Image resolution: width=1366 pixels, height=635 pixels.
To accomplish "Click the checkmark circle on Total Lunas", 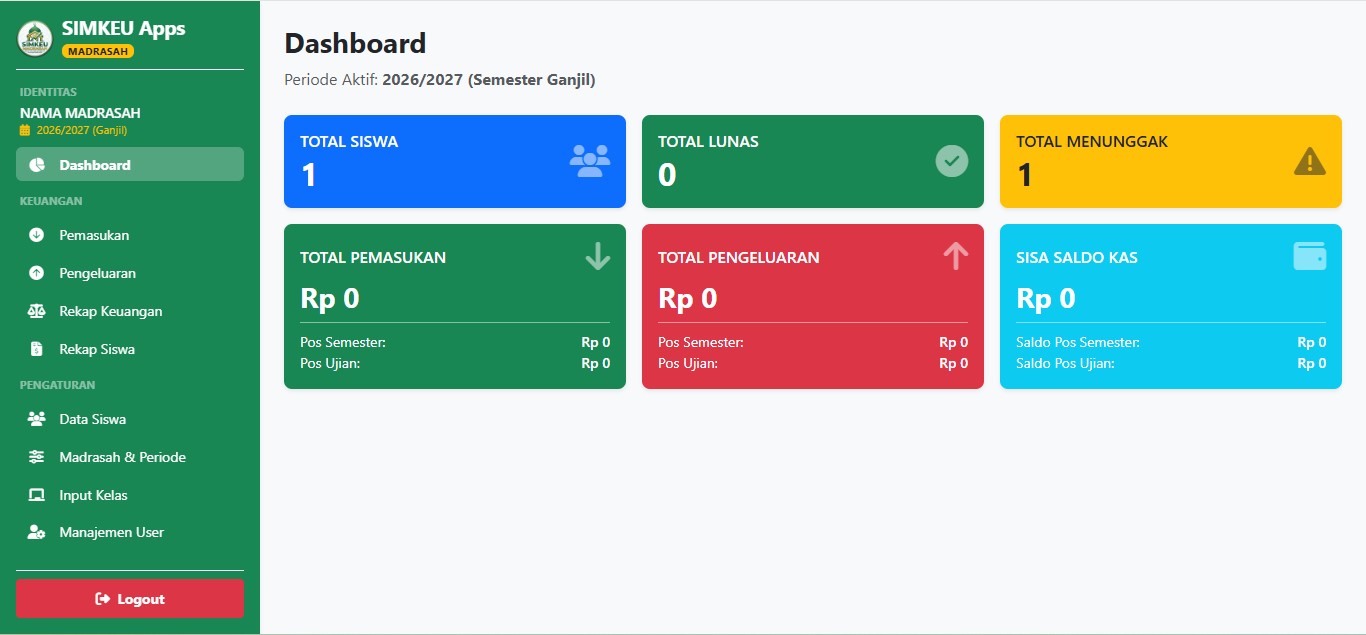I will pyautogui.click(x=952, y=161).
